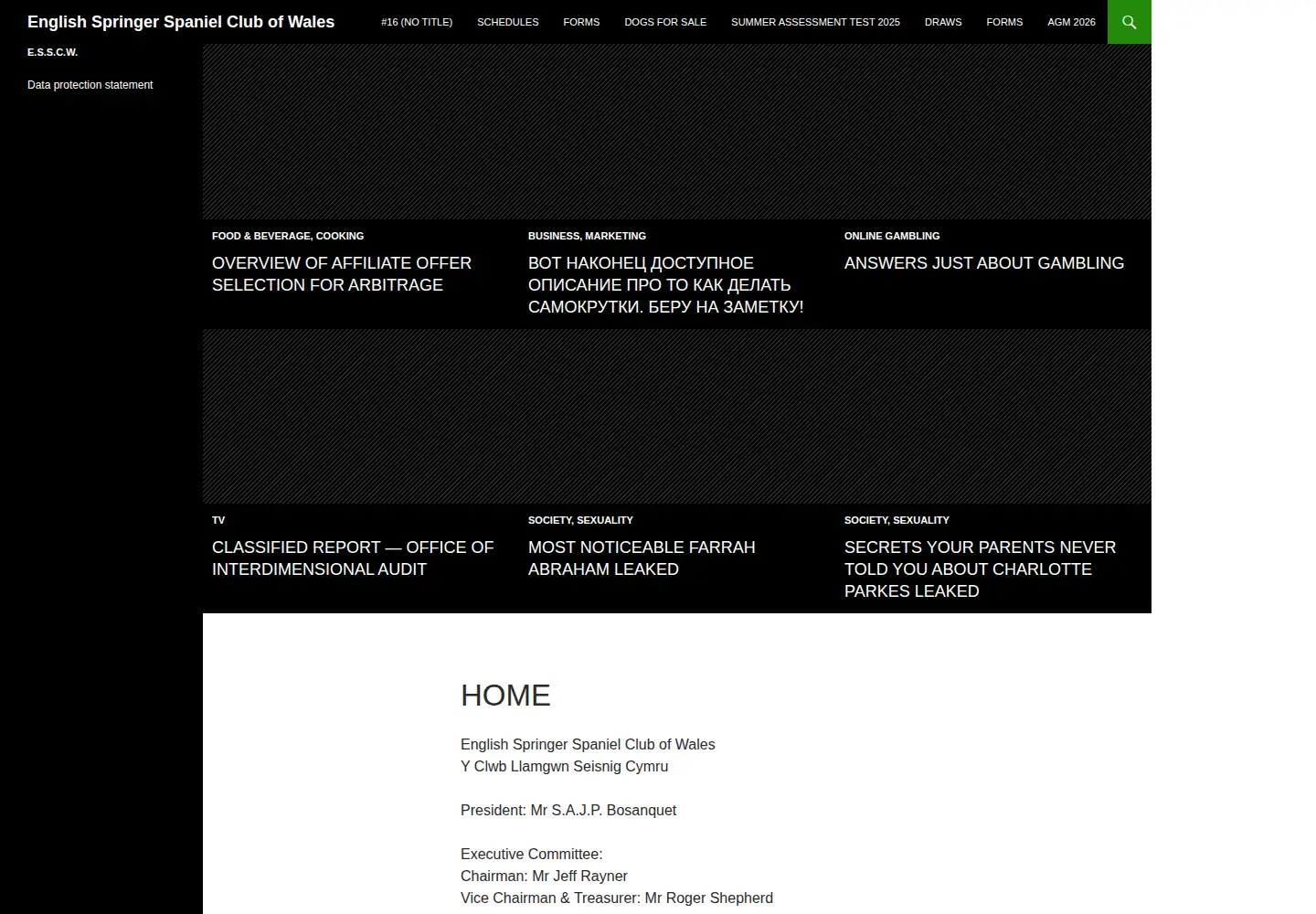Go to the AGM 2026 page
Image resolution: width=1316 pixels, height=914 pixels.
coord(1071,22)
